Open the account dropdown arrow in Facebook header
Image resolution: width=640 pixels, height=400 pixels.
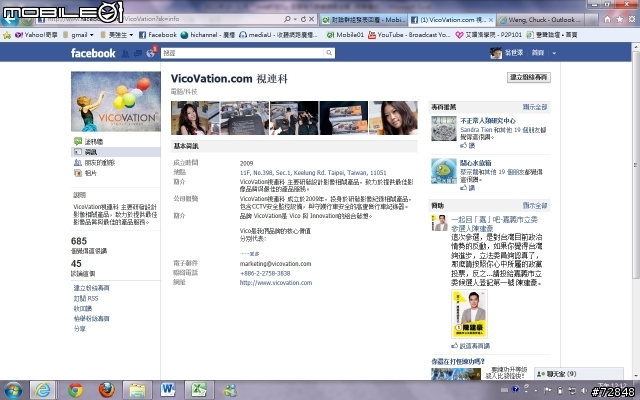pos(554,53)
